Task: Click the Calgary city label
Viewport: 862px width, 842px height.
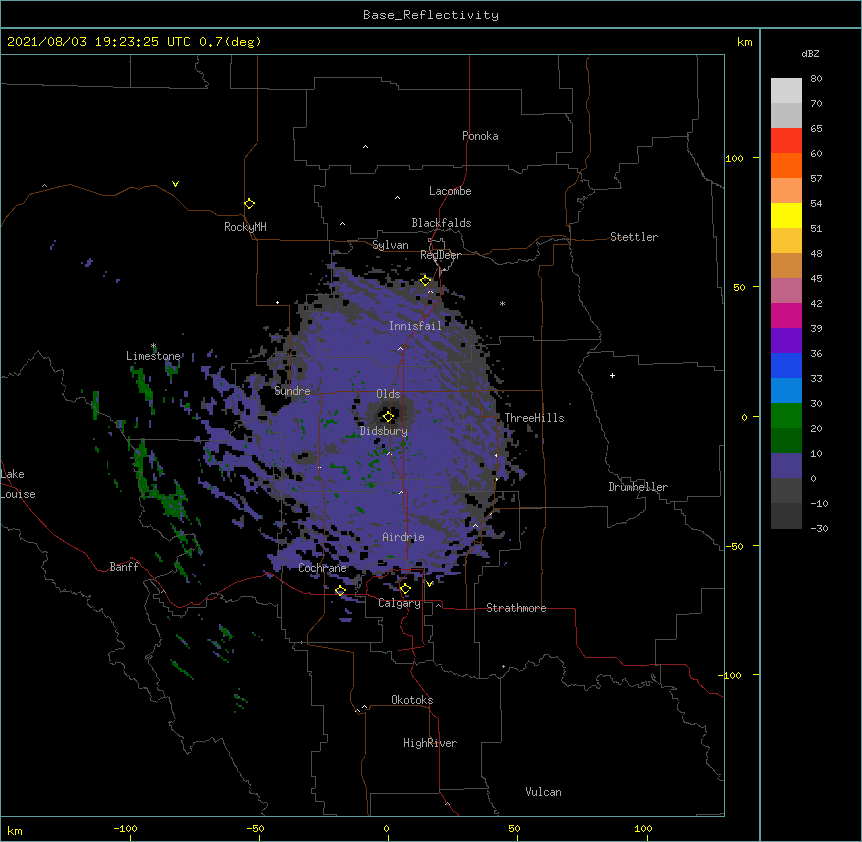Action: [399, 603]
